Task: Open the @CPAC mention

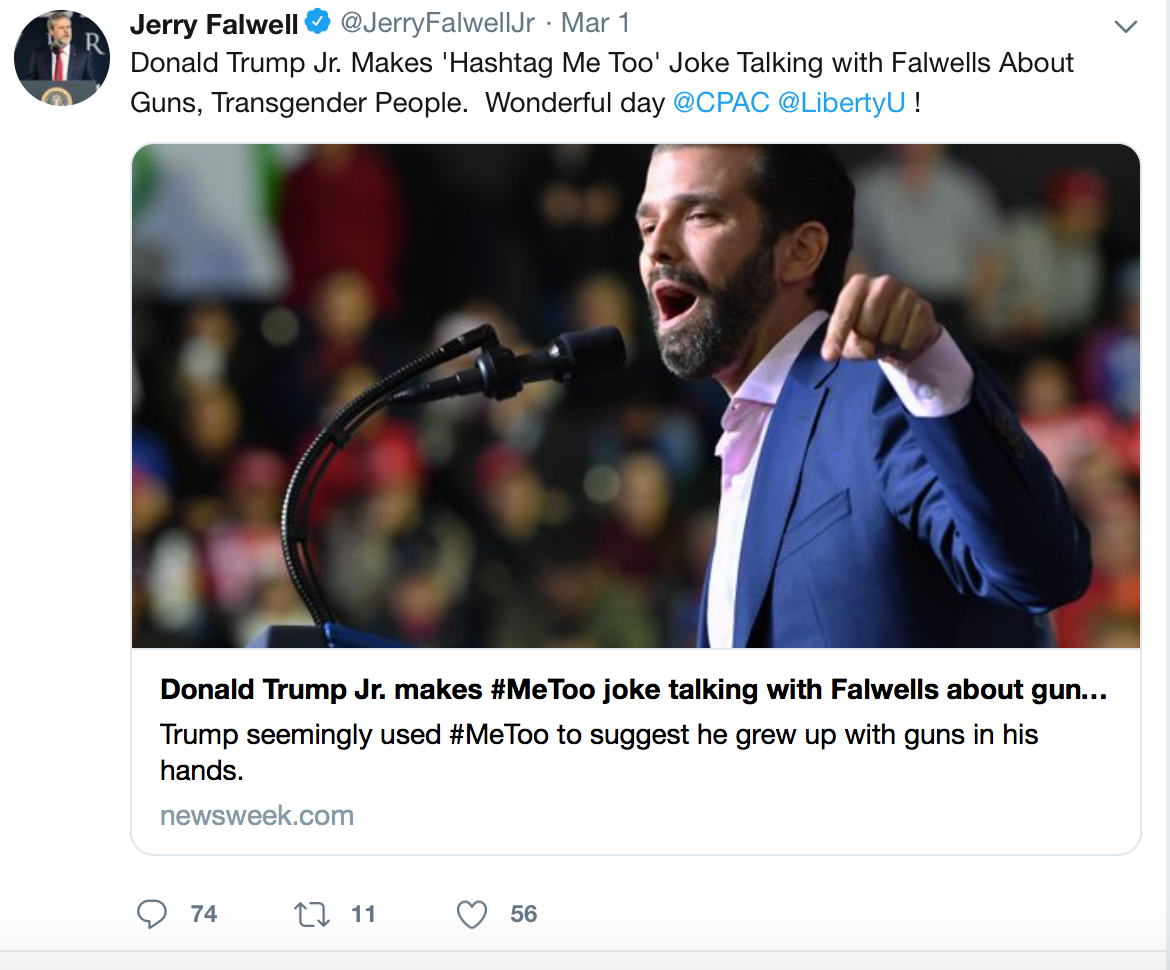Action: (721, 102)
